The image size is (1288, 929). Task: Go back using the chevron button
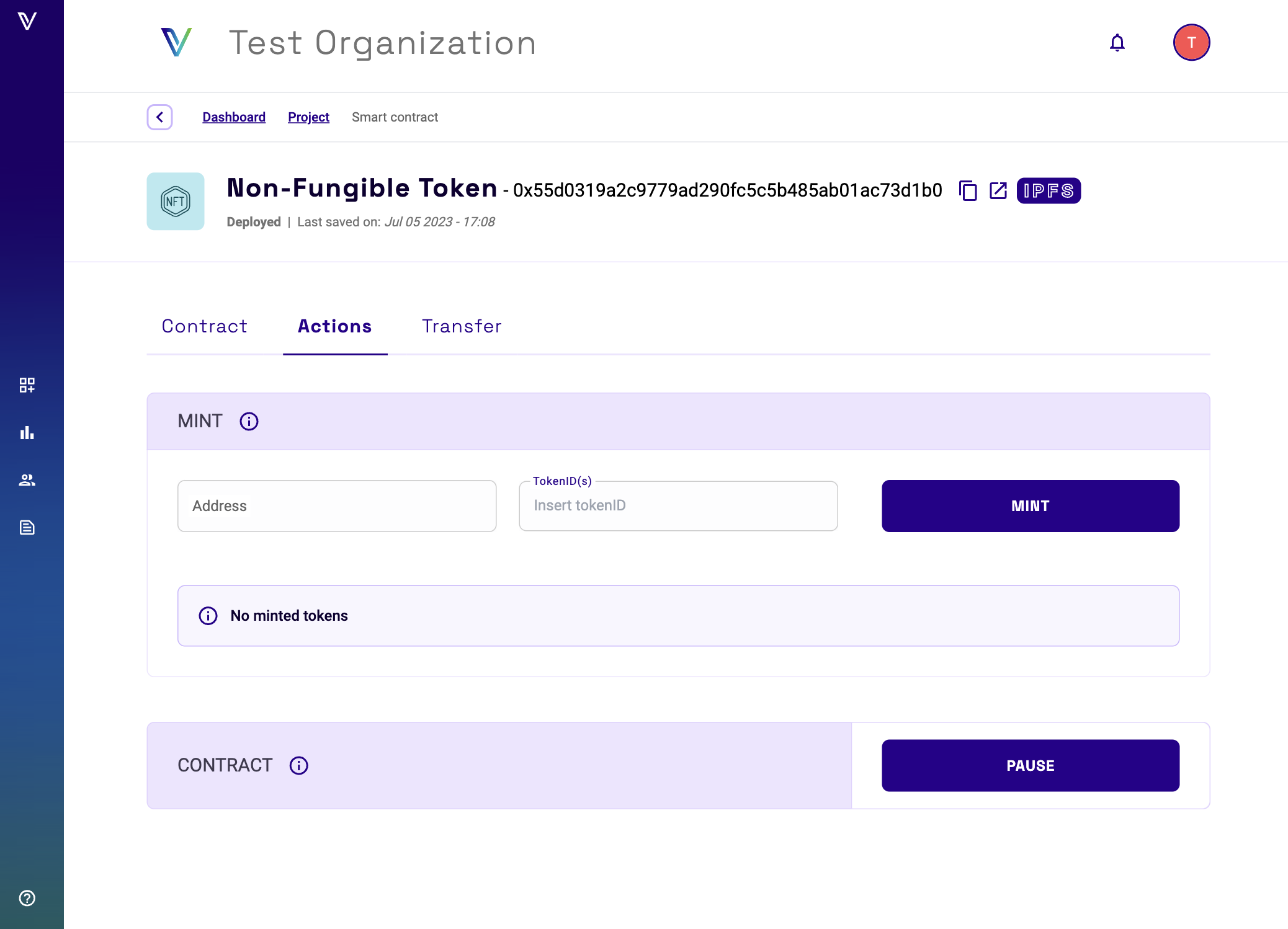(159, 117)
